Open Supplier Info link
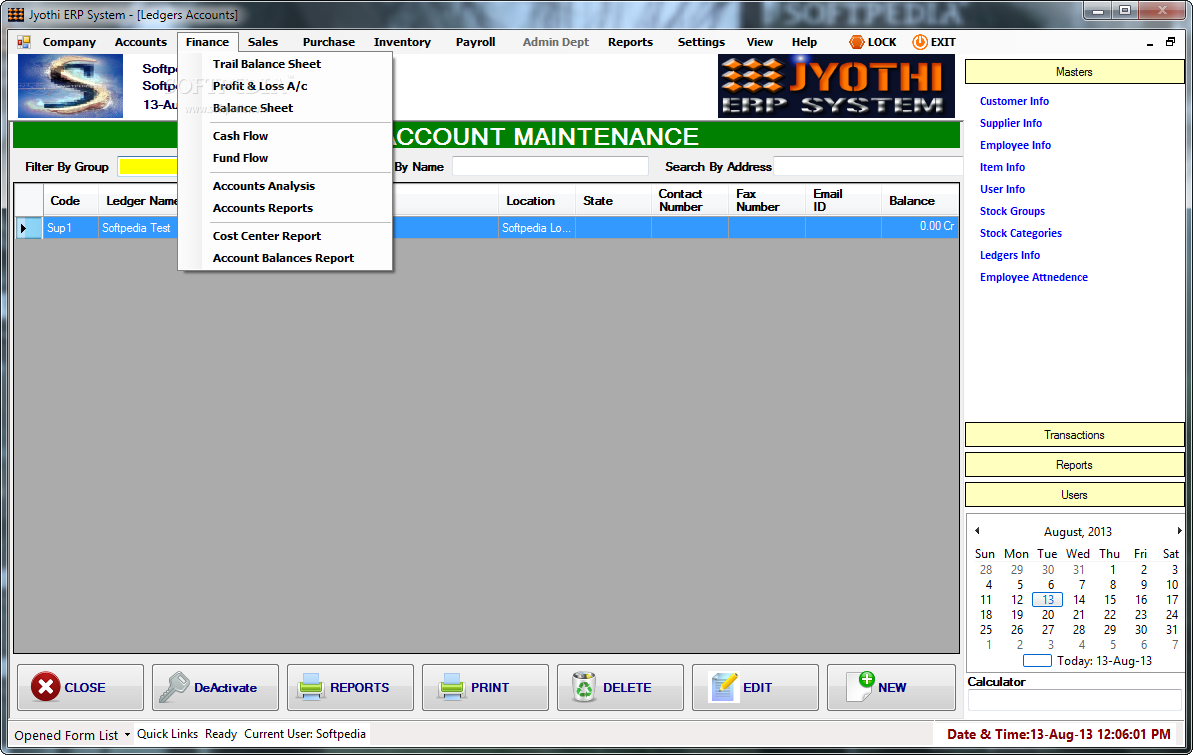 click(x=1010, y=123)
